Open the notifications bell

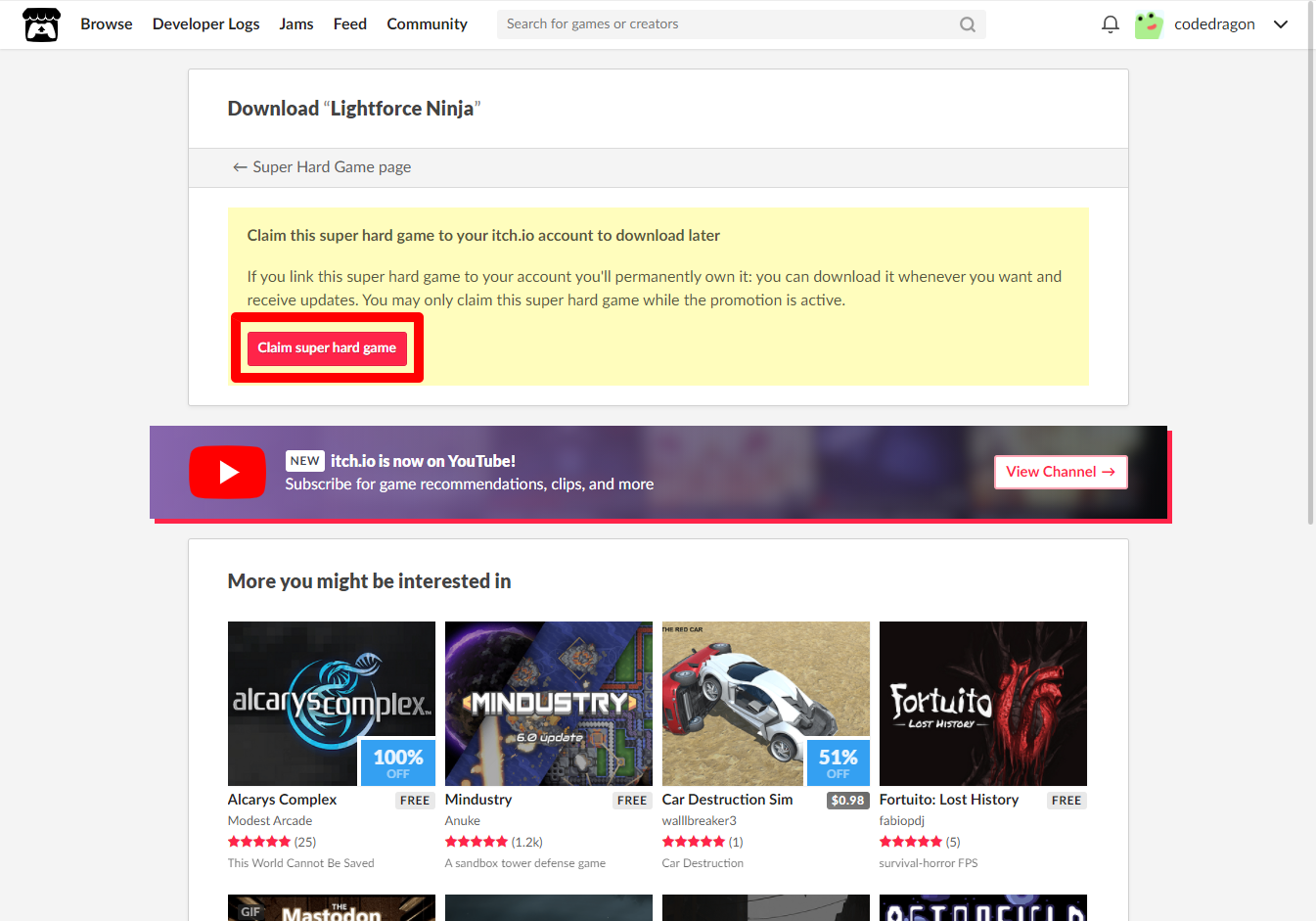click(1110, 24)
